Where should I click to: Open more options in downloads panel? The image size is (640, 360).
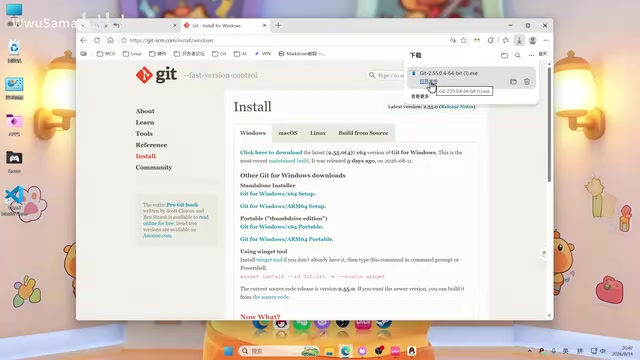[x=531, y=55]
